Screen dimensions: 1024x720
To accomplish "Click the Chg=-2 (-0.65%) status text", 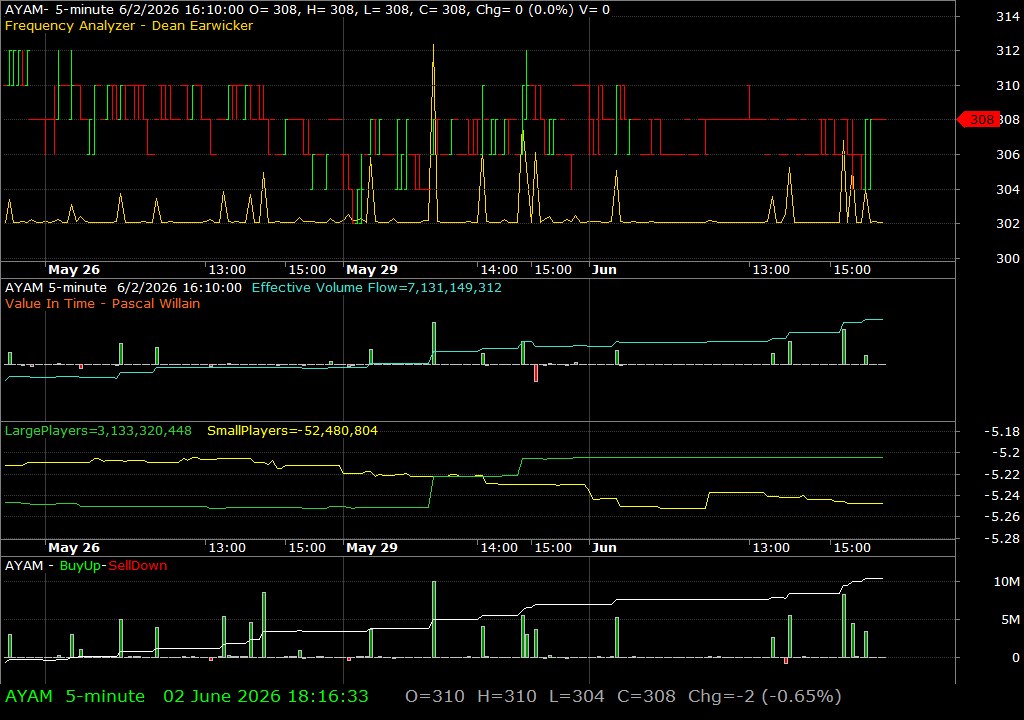I will [x=764, y=696].
